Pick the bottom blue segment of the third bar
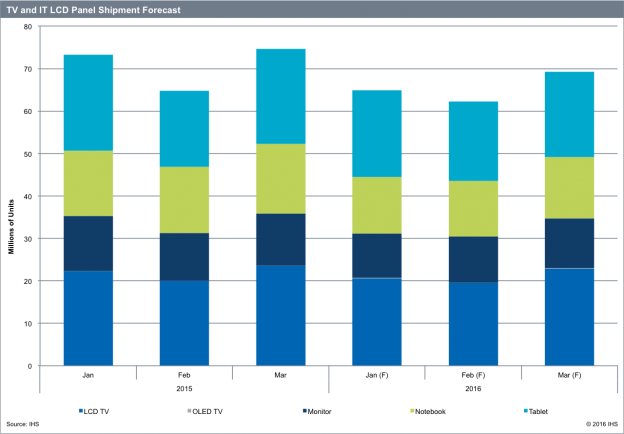 [x=281, y=315]
